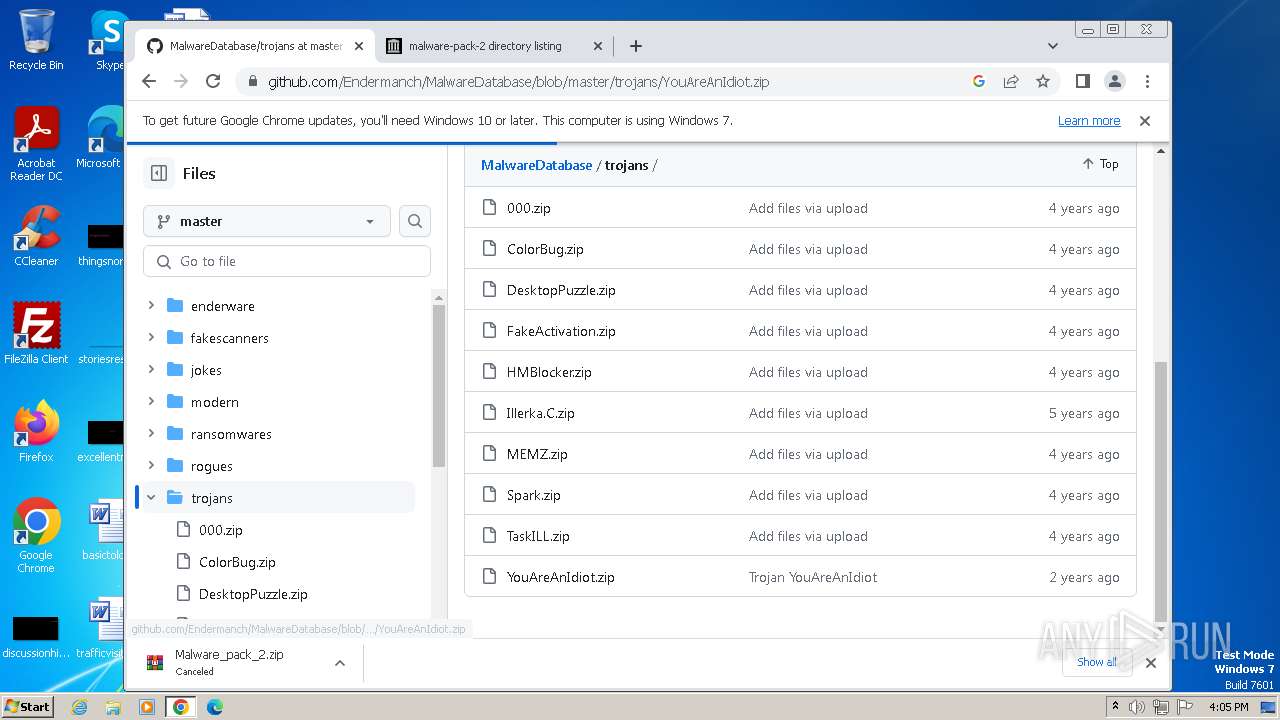Click the page vertical scrollbar

click(1161, 490)
